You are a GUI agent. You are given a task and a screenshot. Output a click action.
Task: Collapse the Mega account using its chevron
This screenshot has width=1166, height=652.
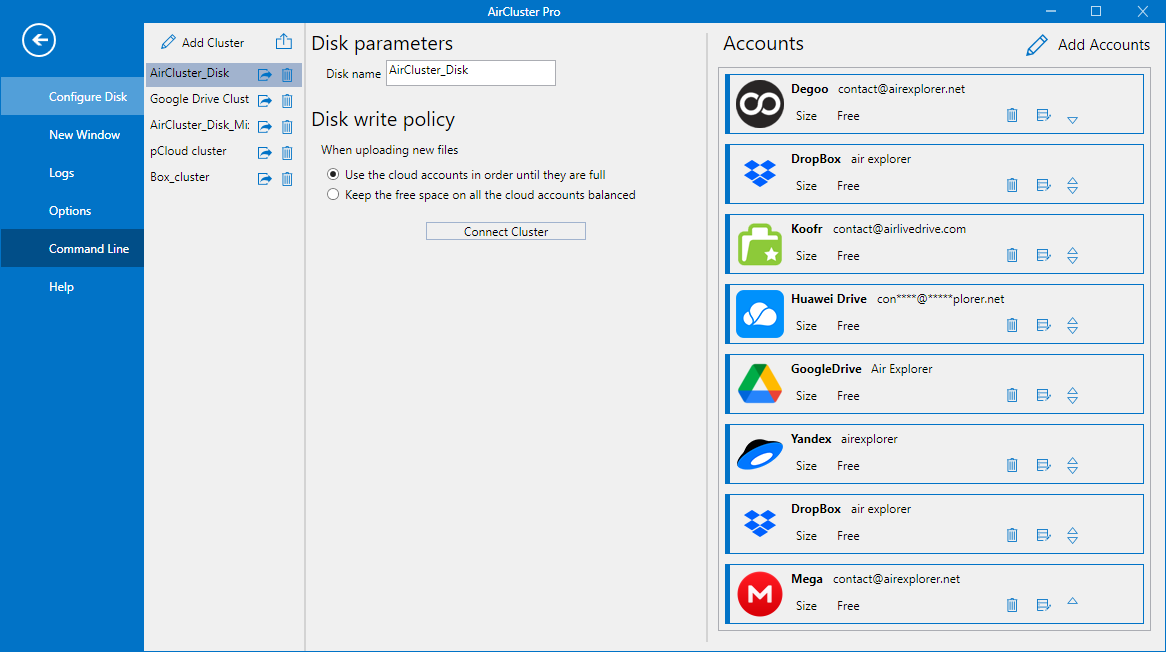click(1072, 601)
